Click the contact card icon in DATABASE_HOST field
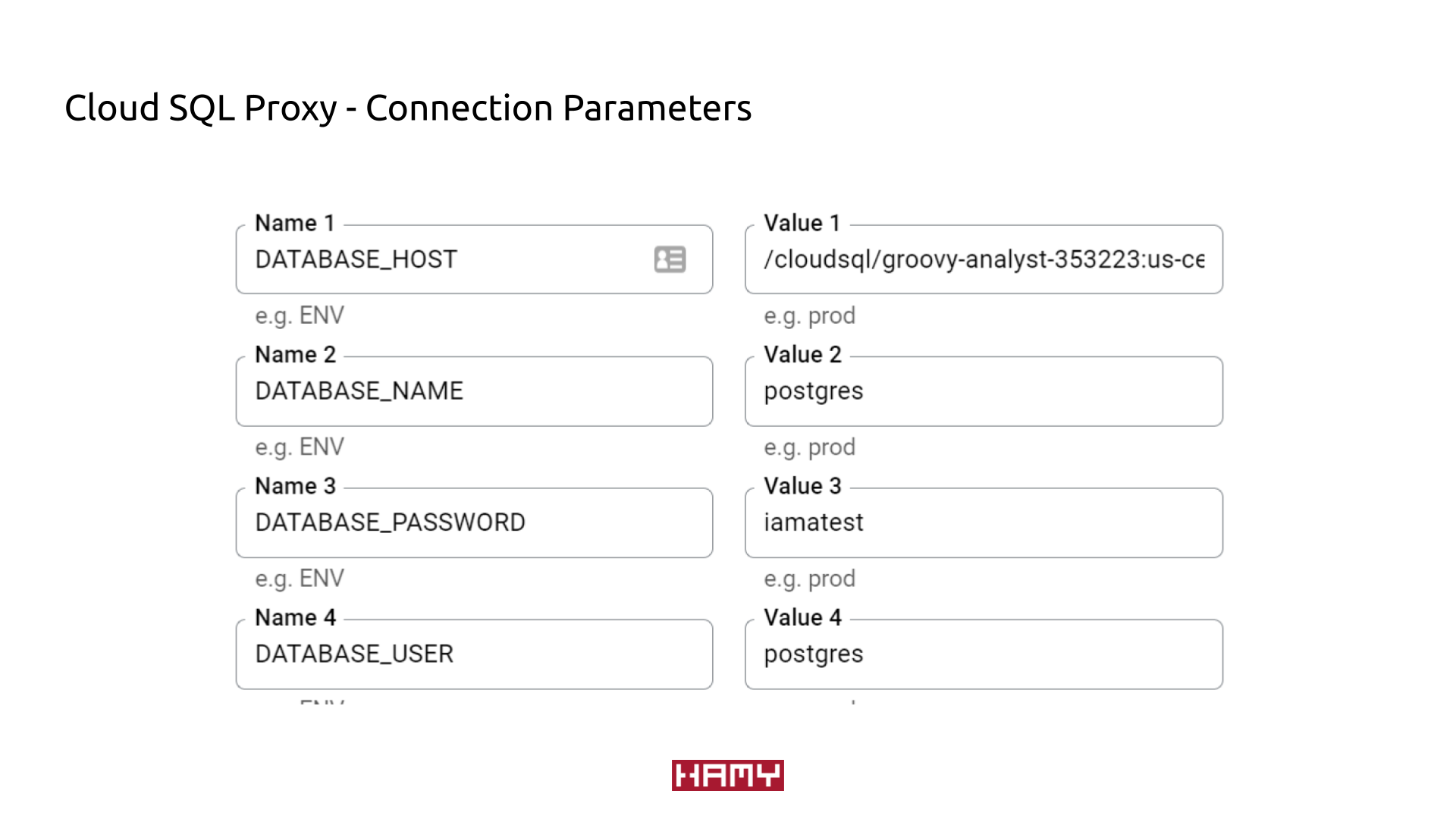Viewport: 1456px width, 819px height. coord(669,259)
